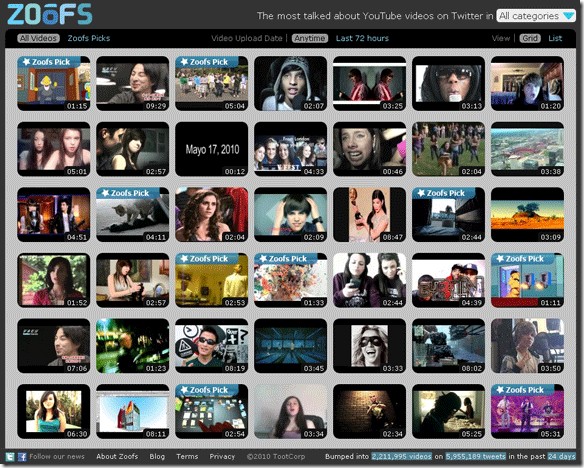Click the 2,211,995 videos count

click(x=402, y=456)
